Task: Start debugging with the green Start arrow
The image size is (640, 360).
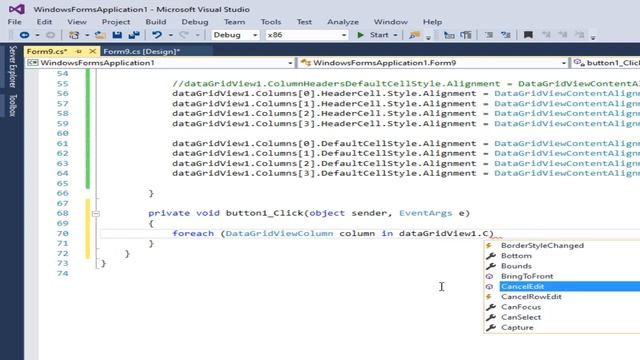Action: 360,35
